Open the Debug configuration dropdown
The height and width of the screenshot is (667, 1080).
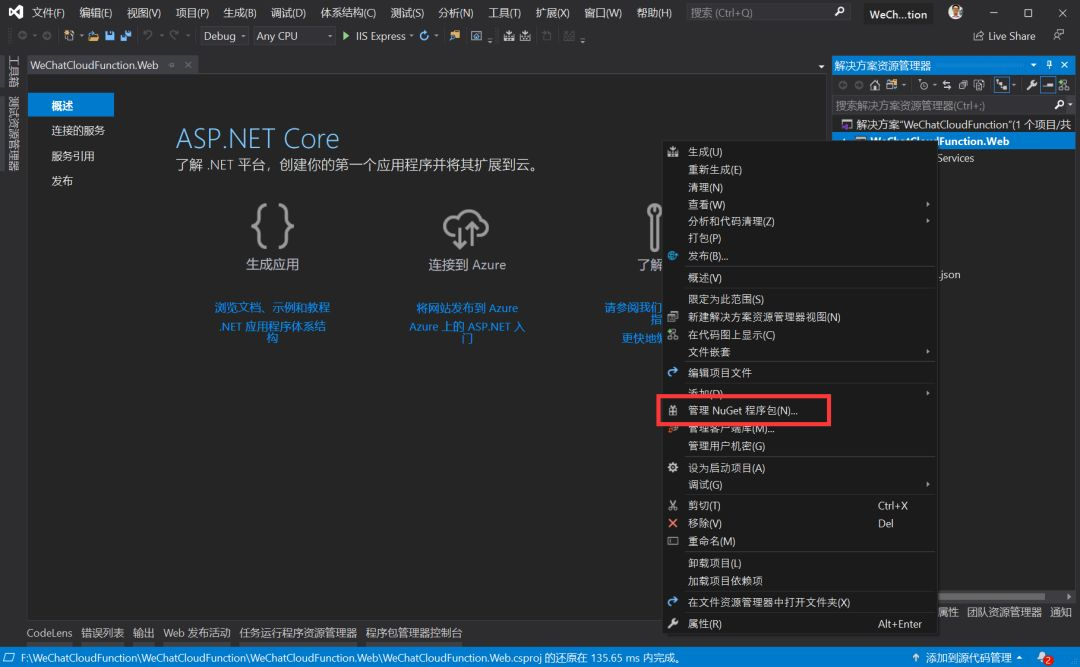point(225,36)
